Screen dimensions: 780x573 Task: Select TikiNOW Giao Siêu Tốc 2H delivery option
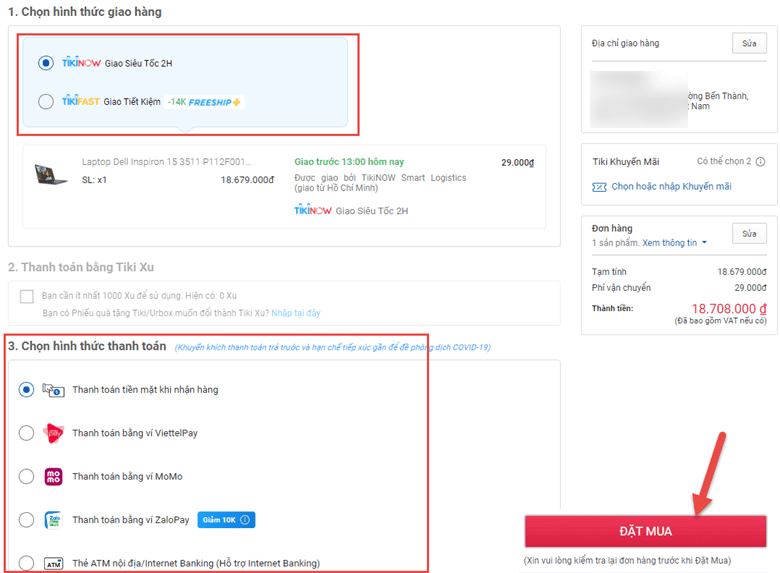click(46, 63)
